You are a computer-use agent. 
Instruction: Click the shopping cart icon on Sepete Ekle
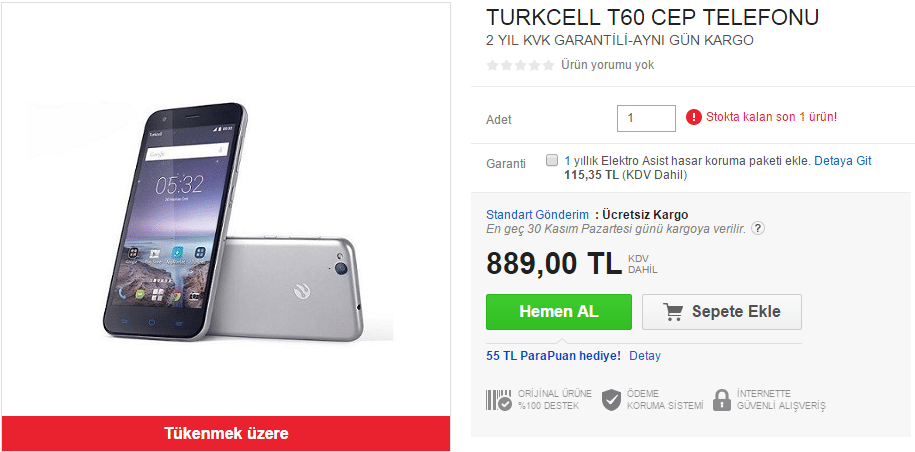[673, 312]
